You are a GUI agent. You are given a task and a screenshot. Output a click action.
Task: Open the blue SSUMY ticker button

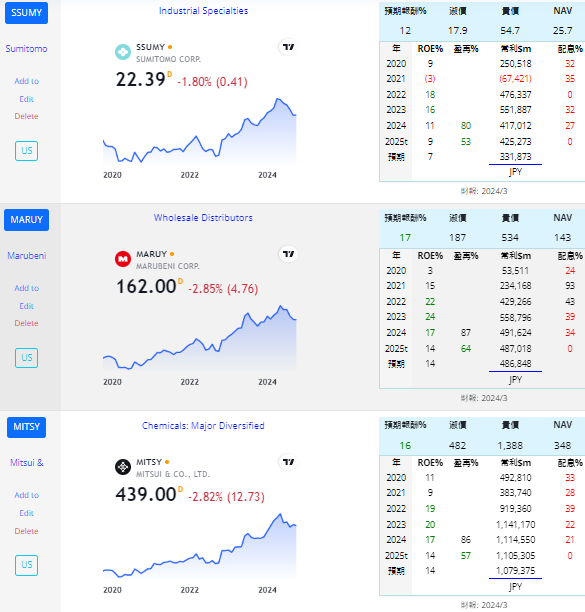27,13
